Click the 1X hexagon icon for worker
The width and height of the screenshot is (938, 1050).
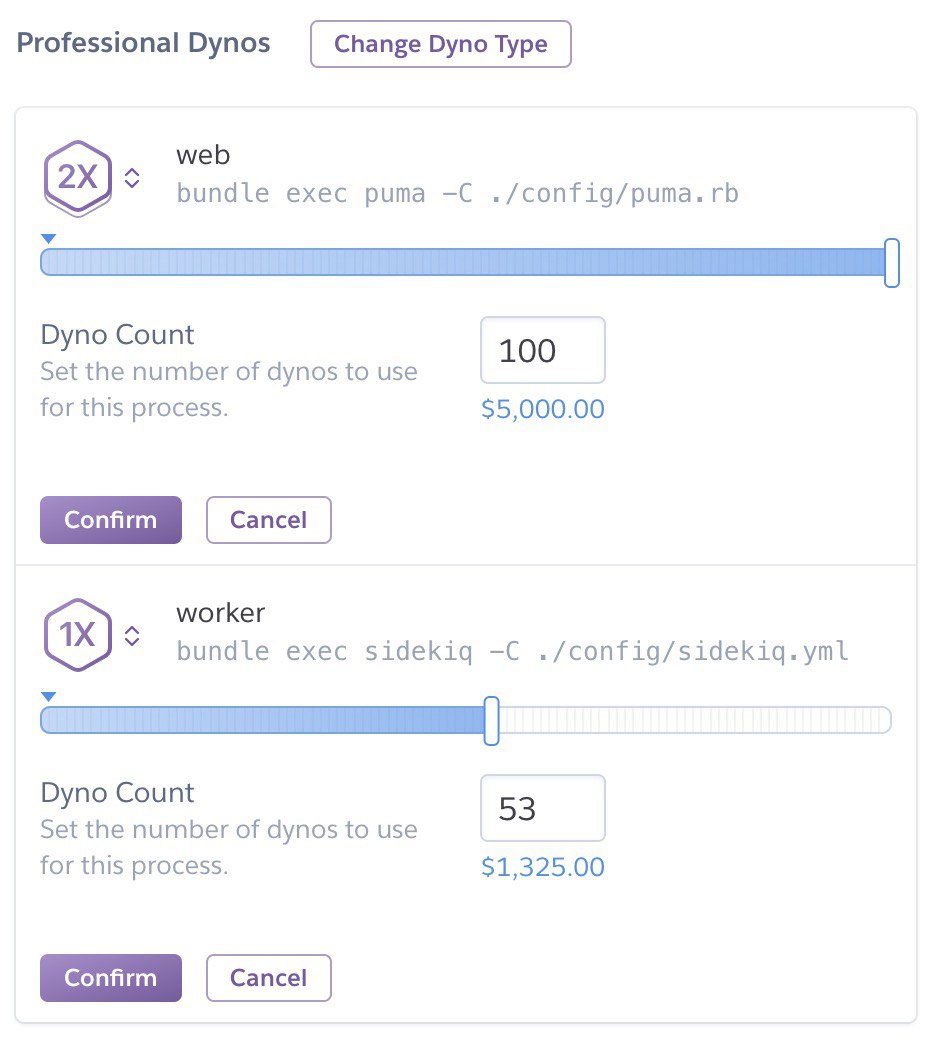click(77, 635)
